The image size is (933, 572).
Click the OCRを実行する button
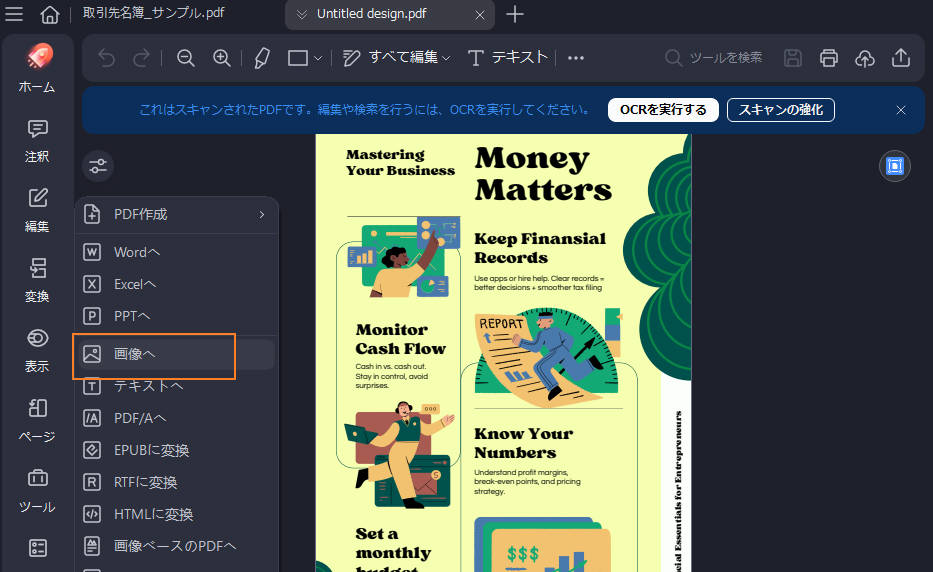(663, 110)
